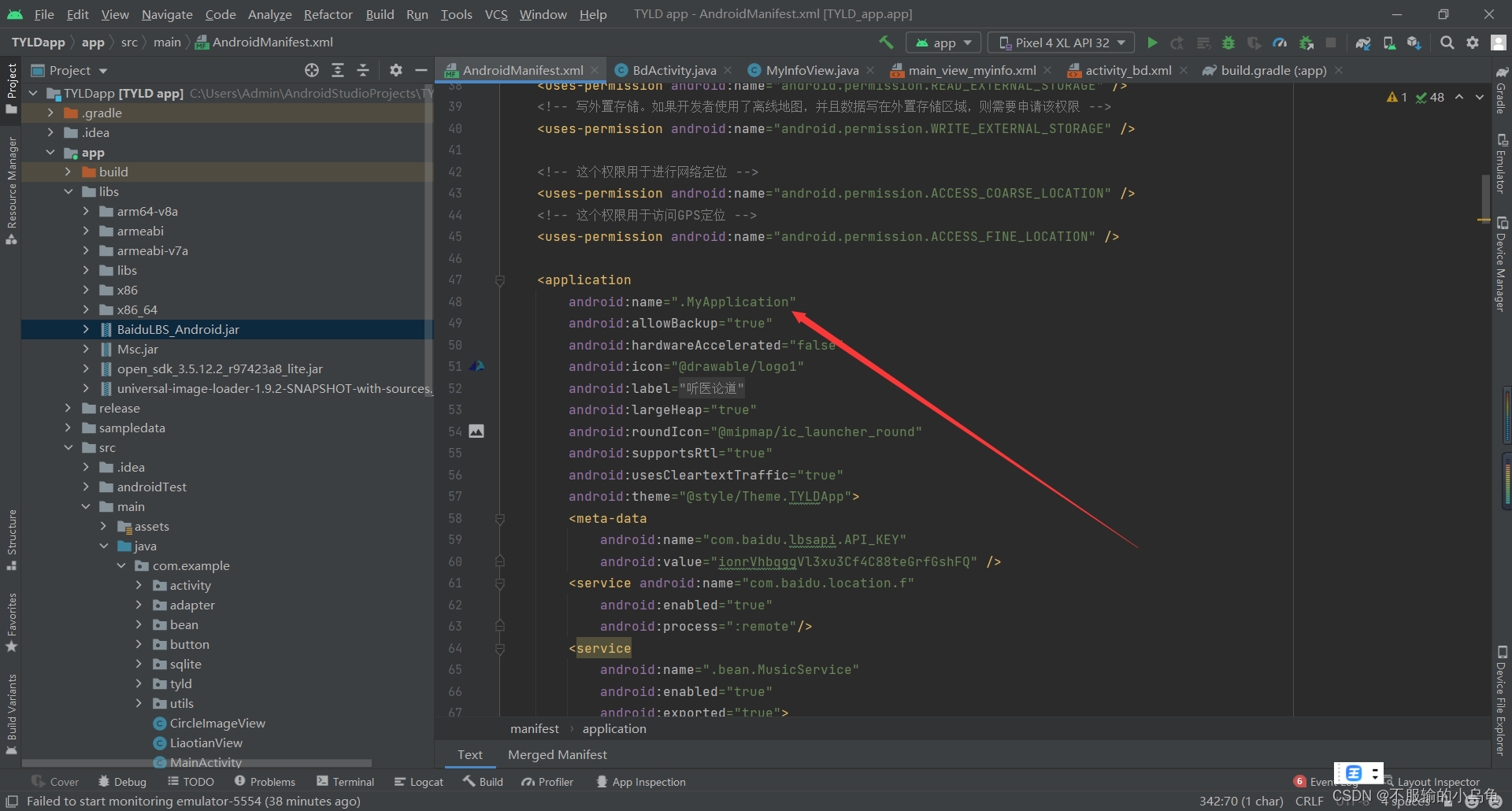This screenshot has height=811, width=1512.
Task: Click the application breadcrumb
Action: 614,729
